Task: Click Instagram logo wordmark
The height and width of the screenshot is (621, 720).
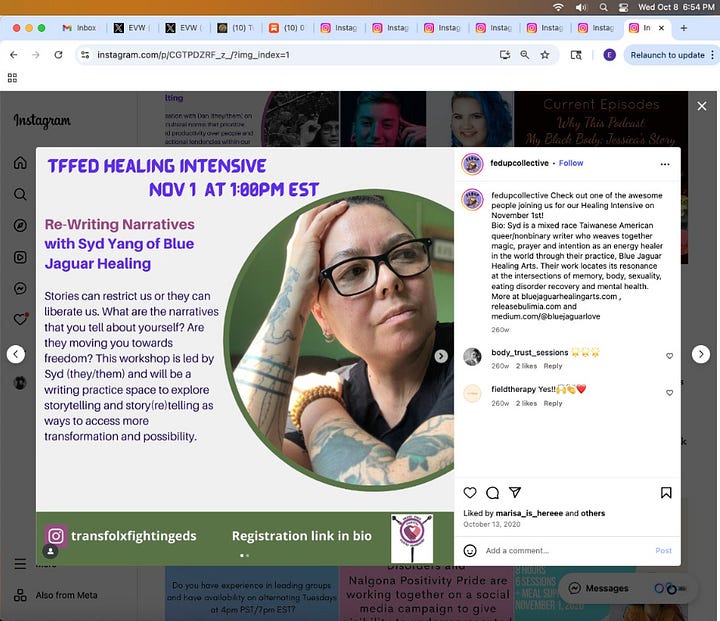Action: coord(42,120)
